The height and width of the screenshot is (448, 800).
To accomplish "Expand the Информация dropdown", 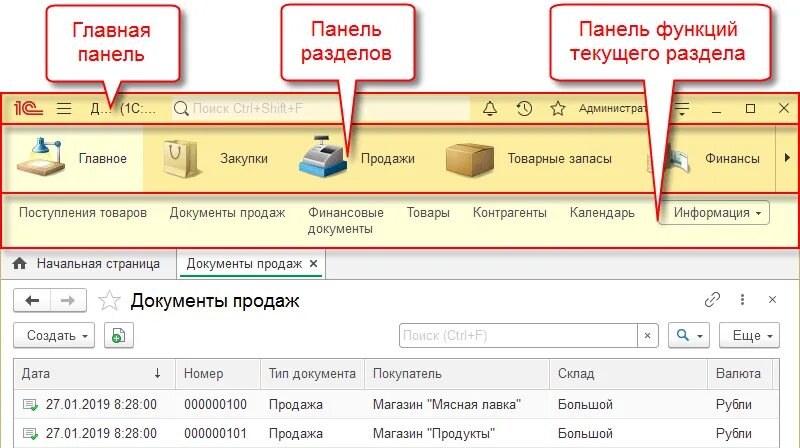I will click(x=714, y=213).
